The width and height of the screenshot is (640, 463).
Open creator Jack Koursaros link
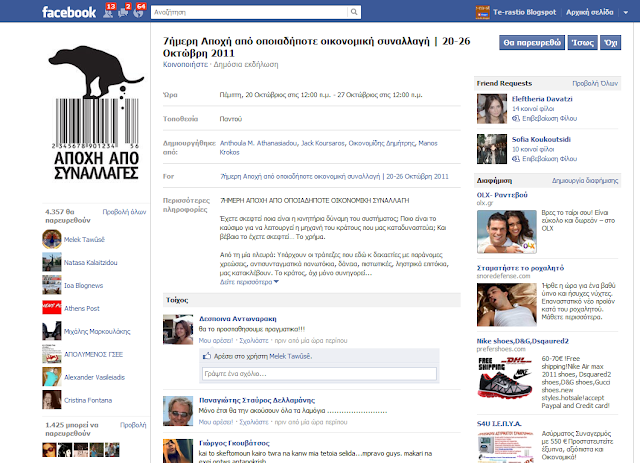click(x=323, y=143)
